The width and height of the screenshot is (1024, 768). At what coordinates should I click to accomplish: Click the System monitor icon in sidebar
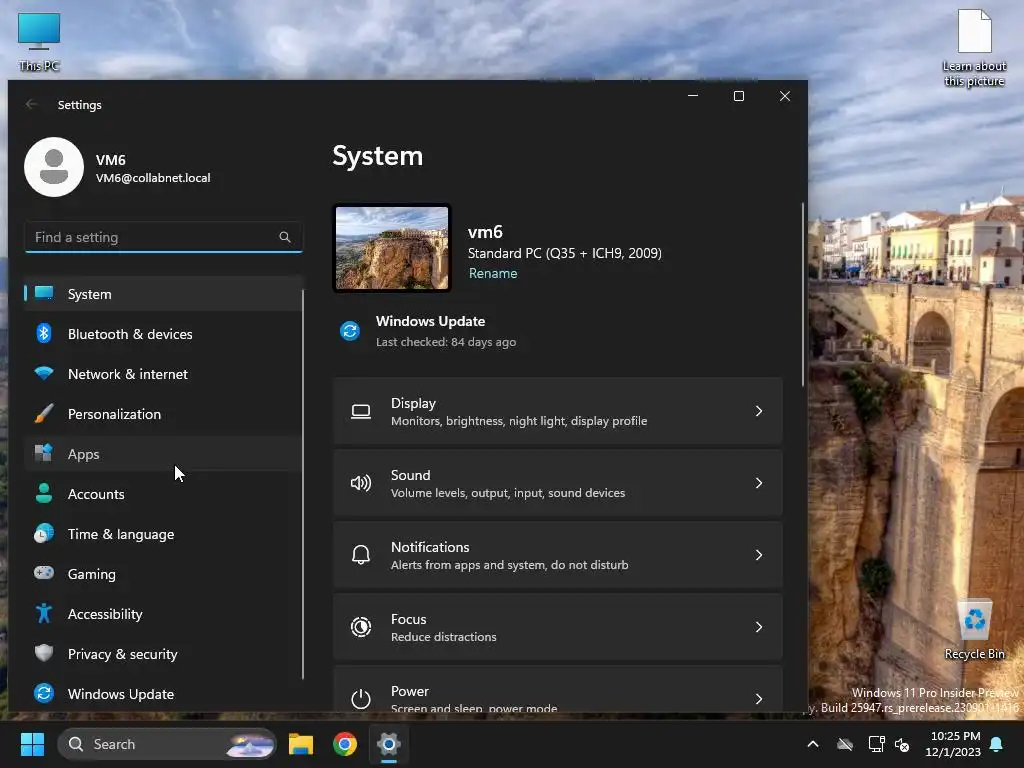click(44, 293)
